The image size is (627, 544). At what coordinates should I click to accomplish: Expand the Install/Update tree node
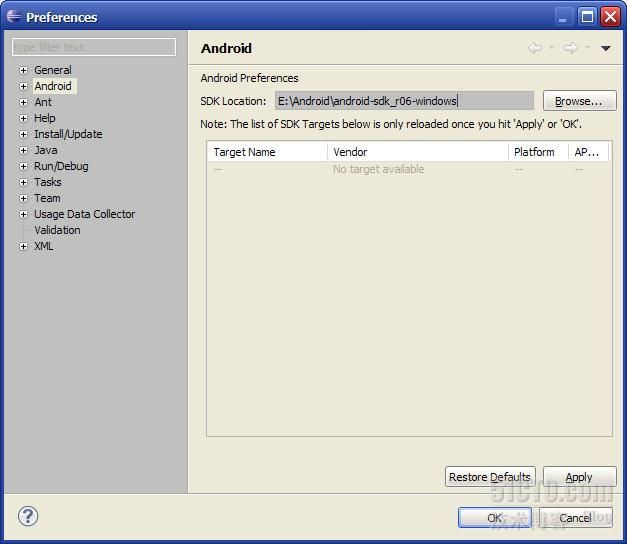pyautogui.click(x=24, y=134)
